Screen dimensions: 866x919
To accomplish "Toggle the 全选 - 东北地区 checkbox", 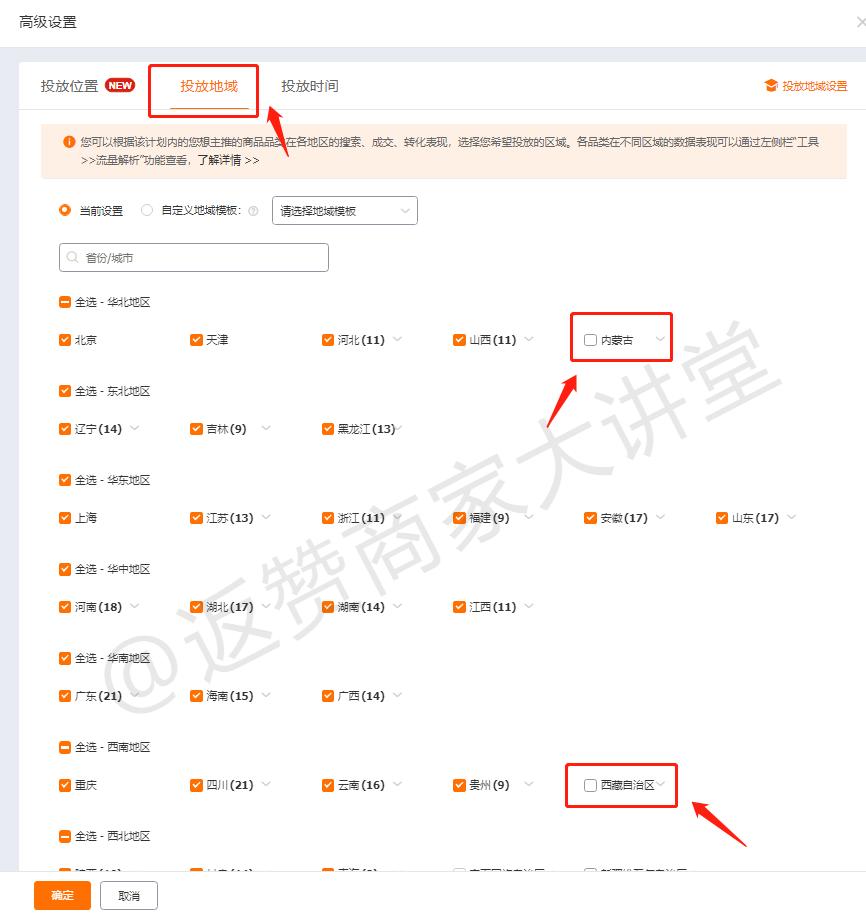I will pos(65,392).
